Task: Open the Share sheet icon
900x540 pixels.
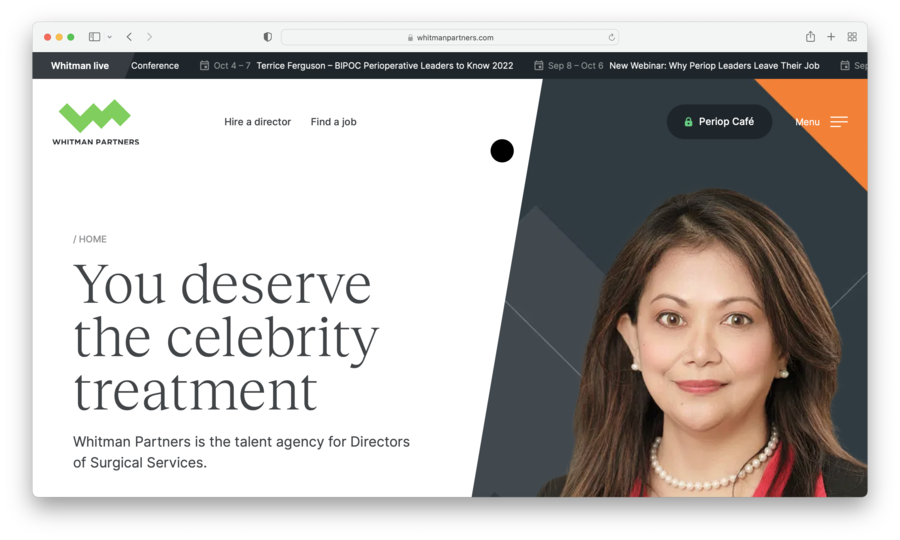Action: (x=810, y=37)
